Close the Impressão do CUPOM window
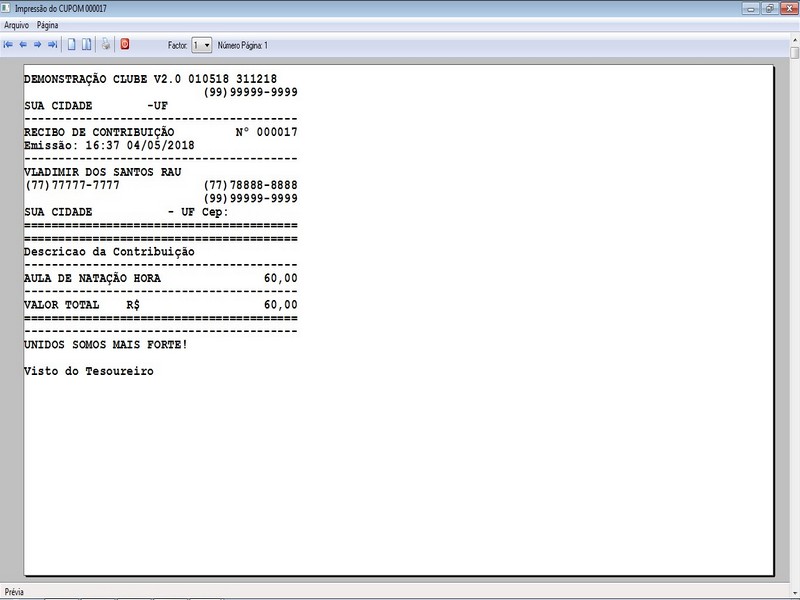The width and height of the screenshot is (800, 600). [787, 8]
